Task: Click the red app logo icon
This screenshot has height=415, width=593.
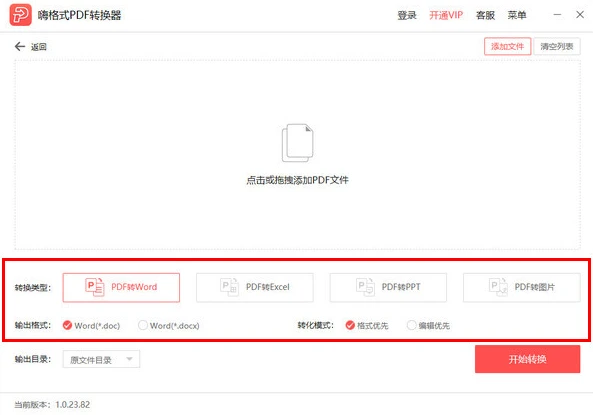Action: tap(20, 15)
